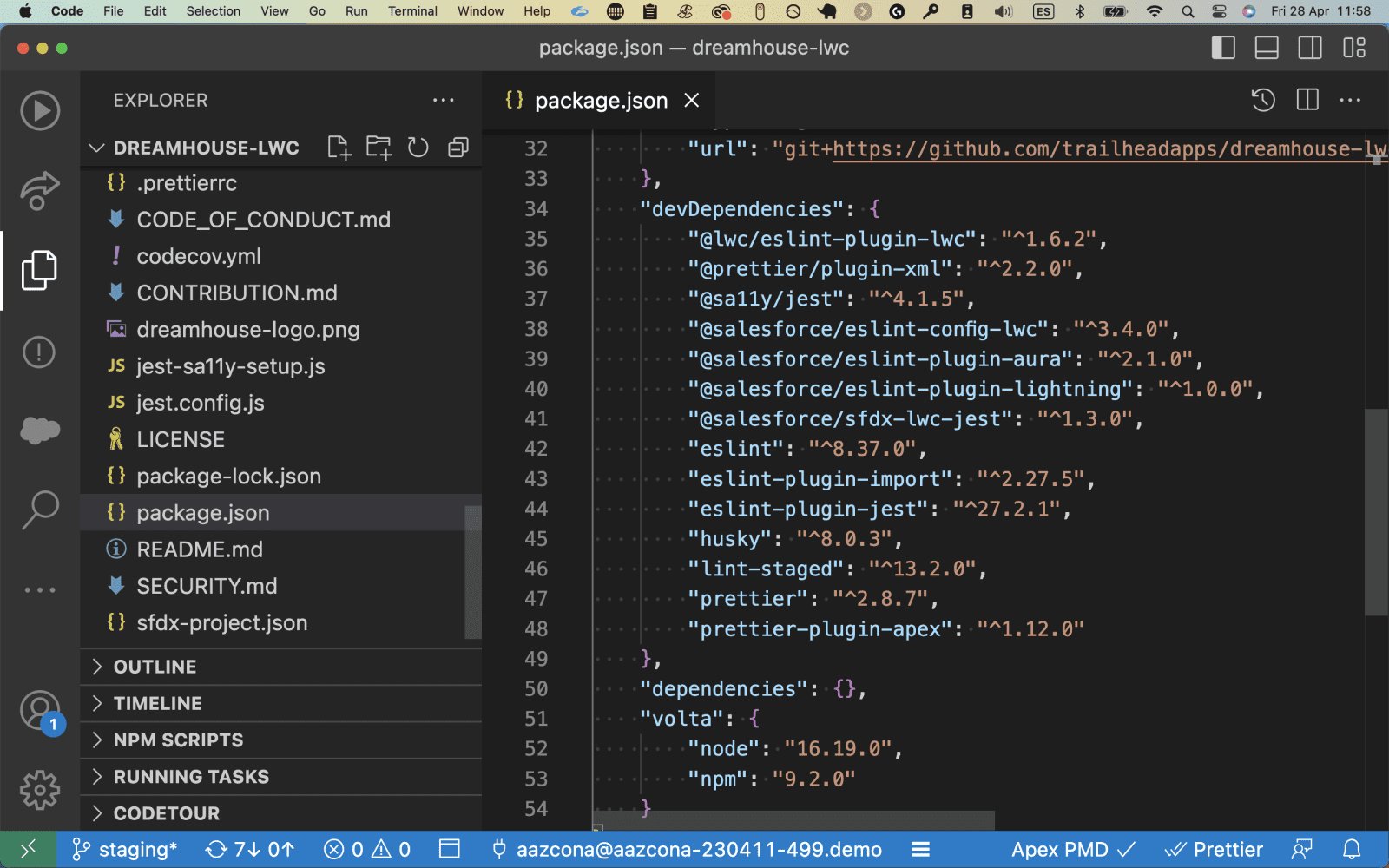Split the editor to the right

pyautogui.click(x=1307, y=100)
